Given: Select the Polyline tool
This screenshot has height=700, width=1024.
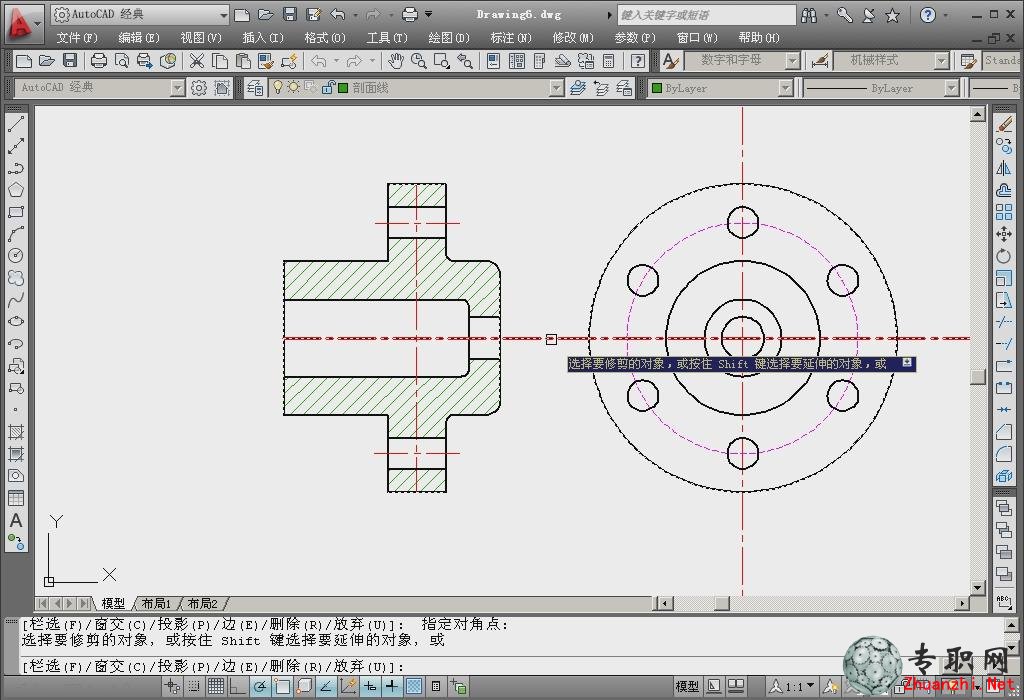Looking at the screenshot, I should pos(16,167).
